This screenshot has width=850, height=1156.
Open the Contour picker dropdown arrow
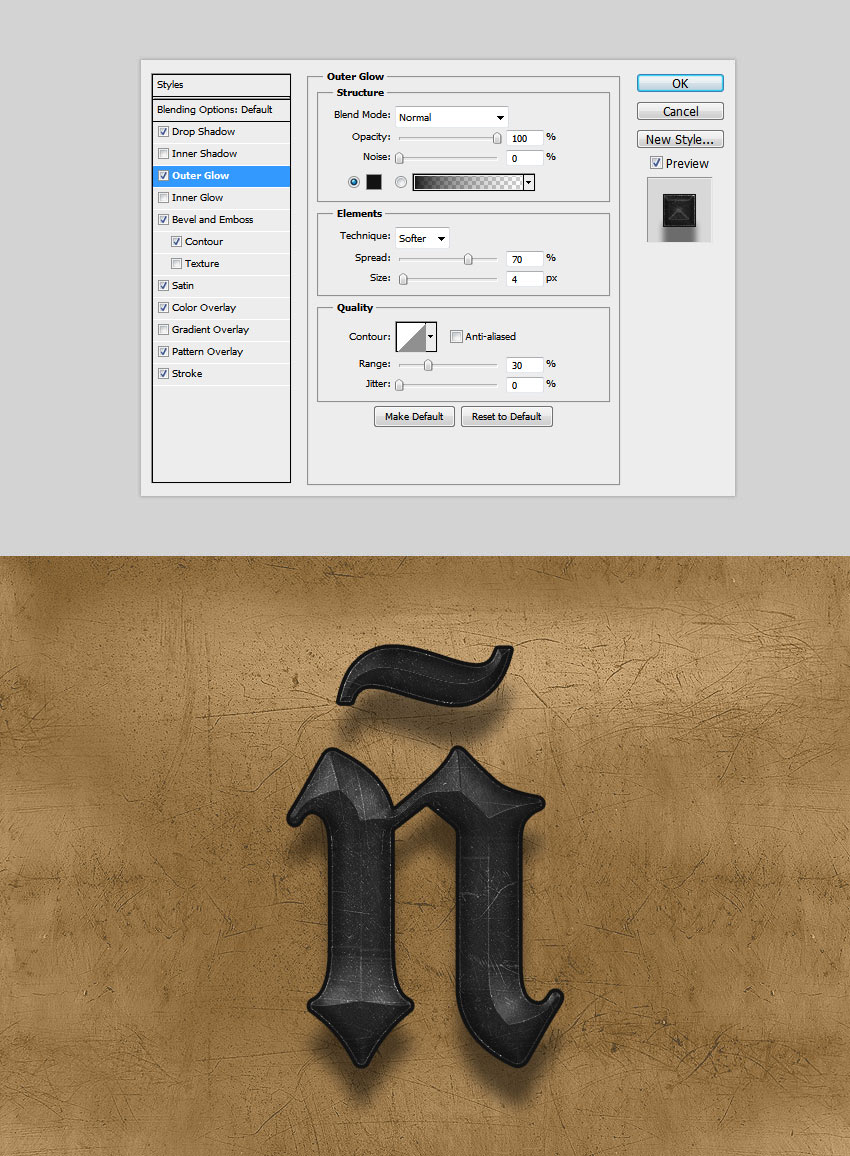[431, 337]
